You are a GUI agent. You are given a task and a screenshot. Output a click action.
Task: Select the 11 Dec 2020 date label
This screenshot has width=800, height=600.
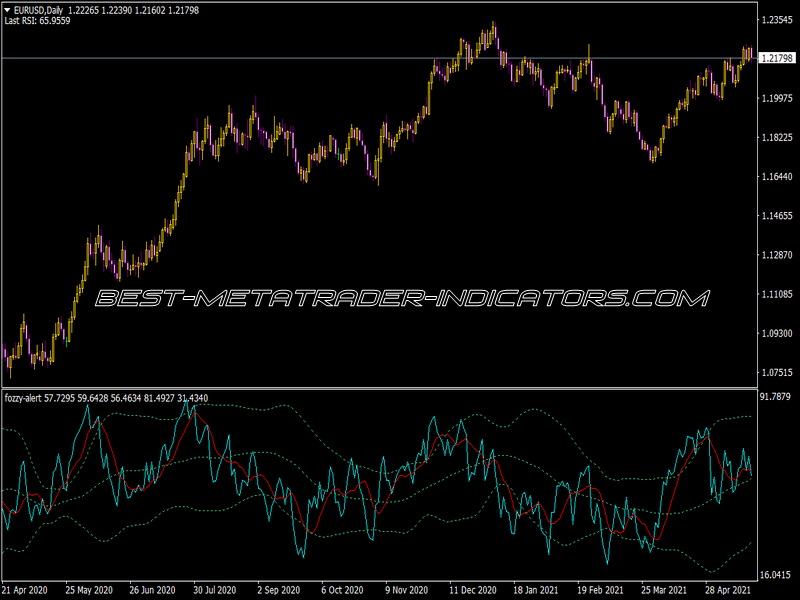(x=472, y=590)
